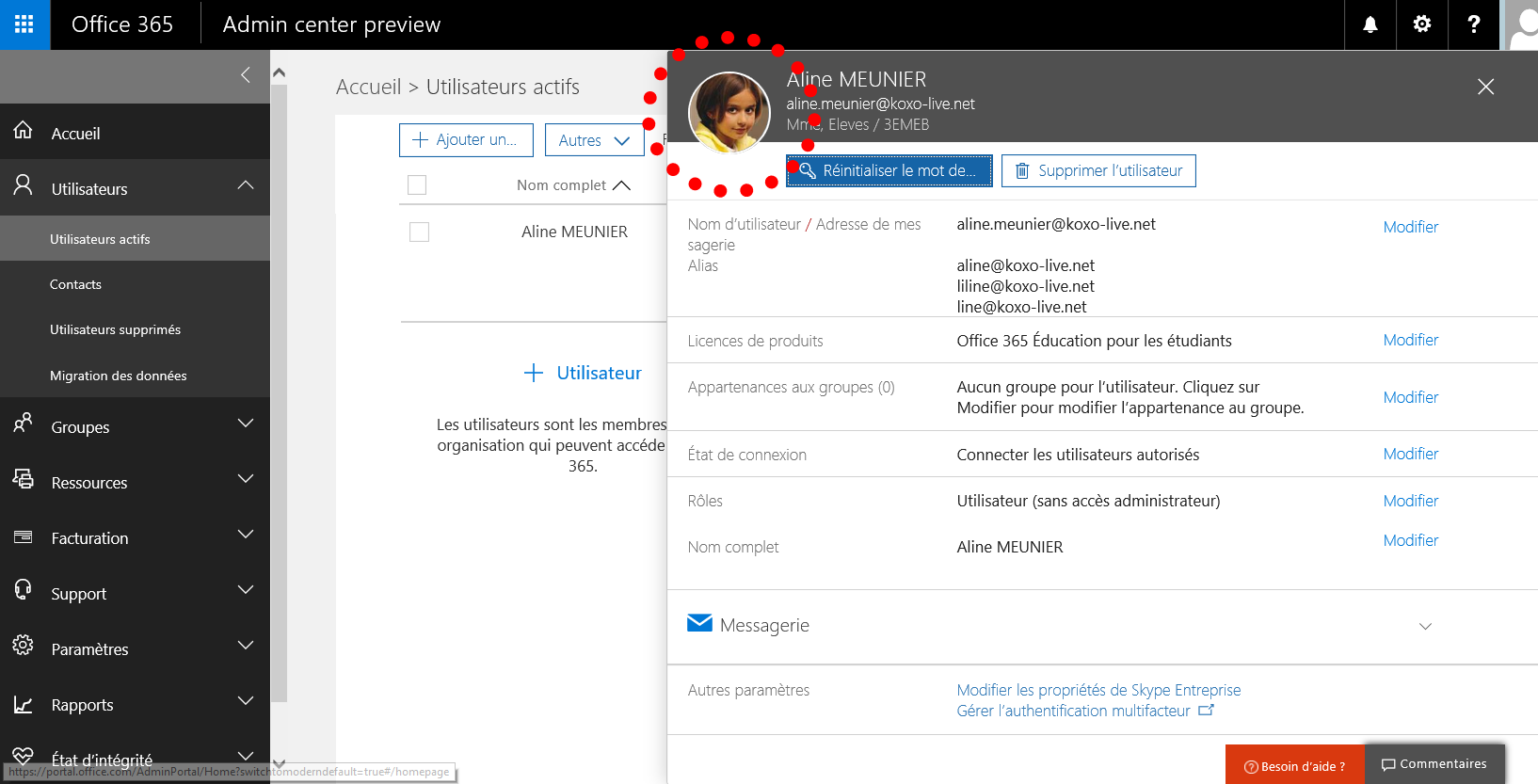
Task: Check the Aline MEUNIER row checkbox
Action: tap(420, 232)
